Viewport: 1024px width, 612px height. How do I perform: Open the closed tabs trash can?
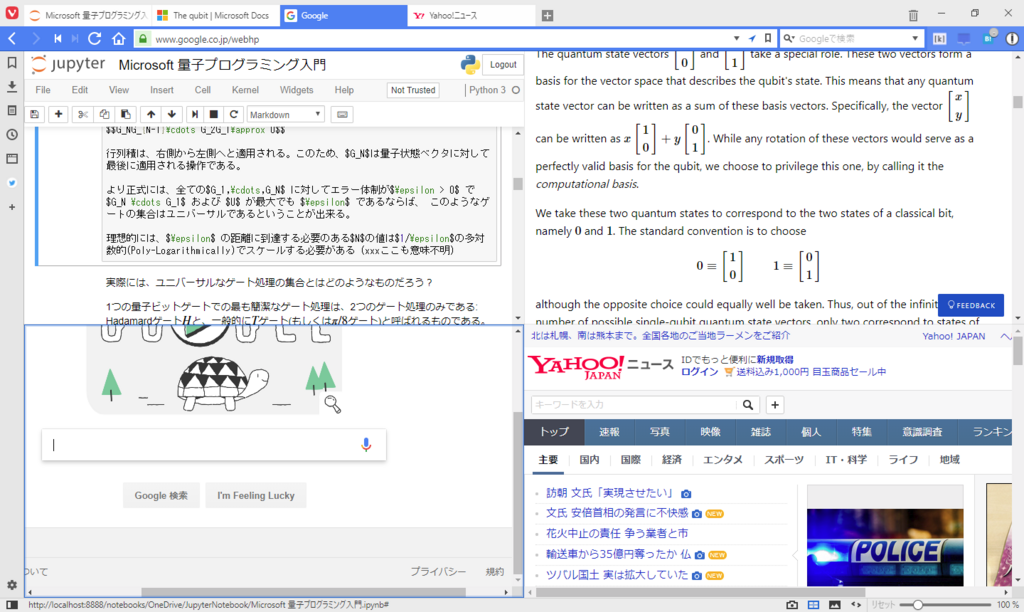pyautogui.click(x=913, y=15)
